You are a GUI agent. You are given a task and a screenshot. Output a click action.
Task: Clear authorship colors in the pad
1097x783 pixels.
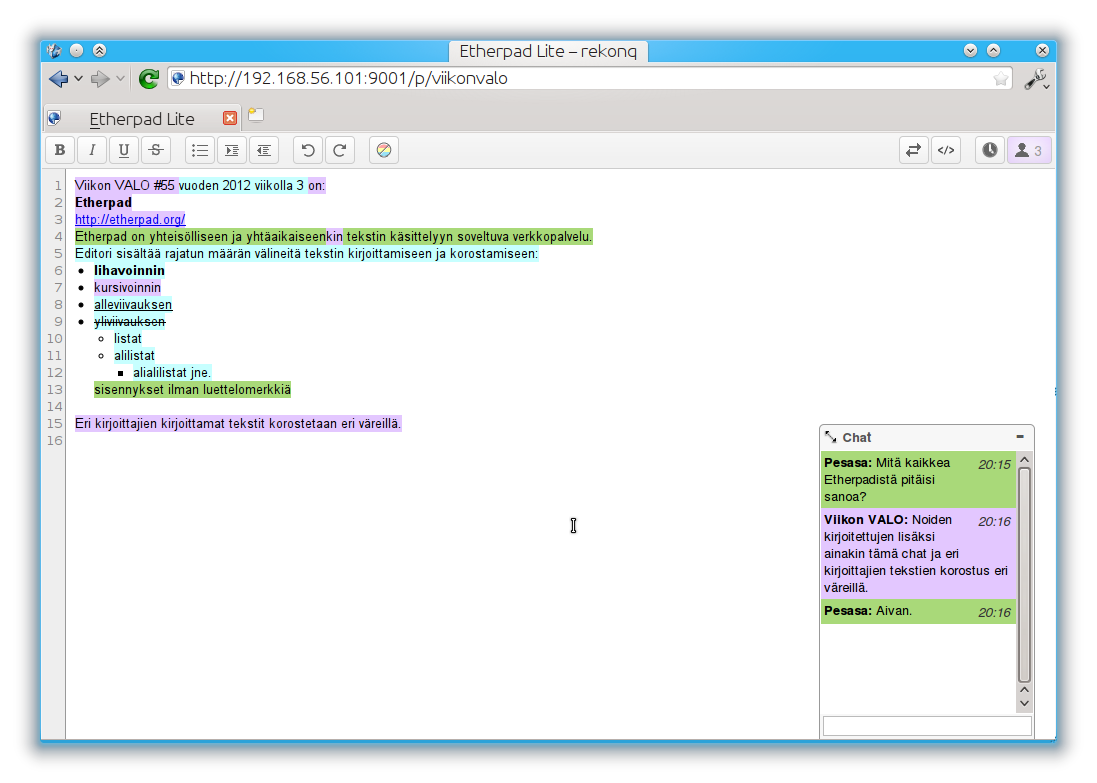click(x=383, y=150)
